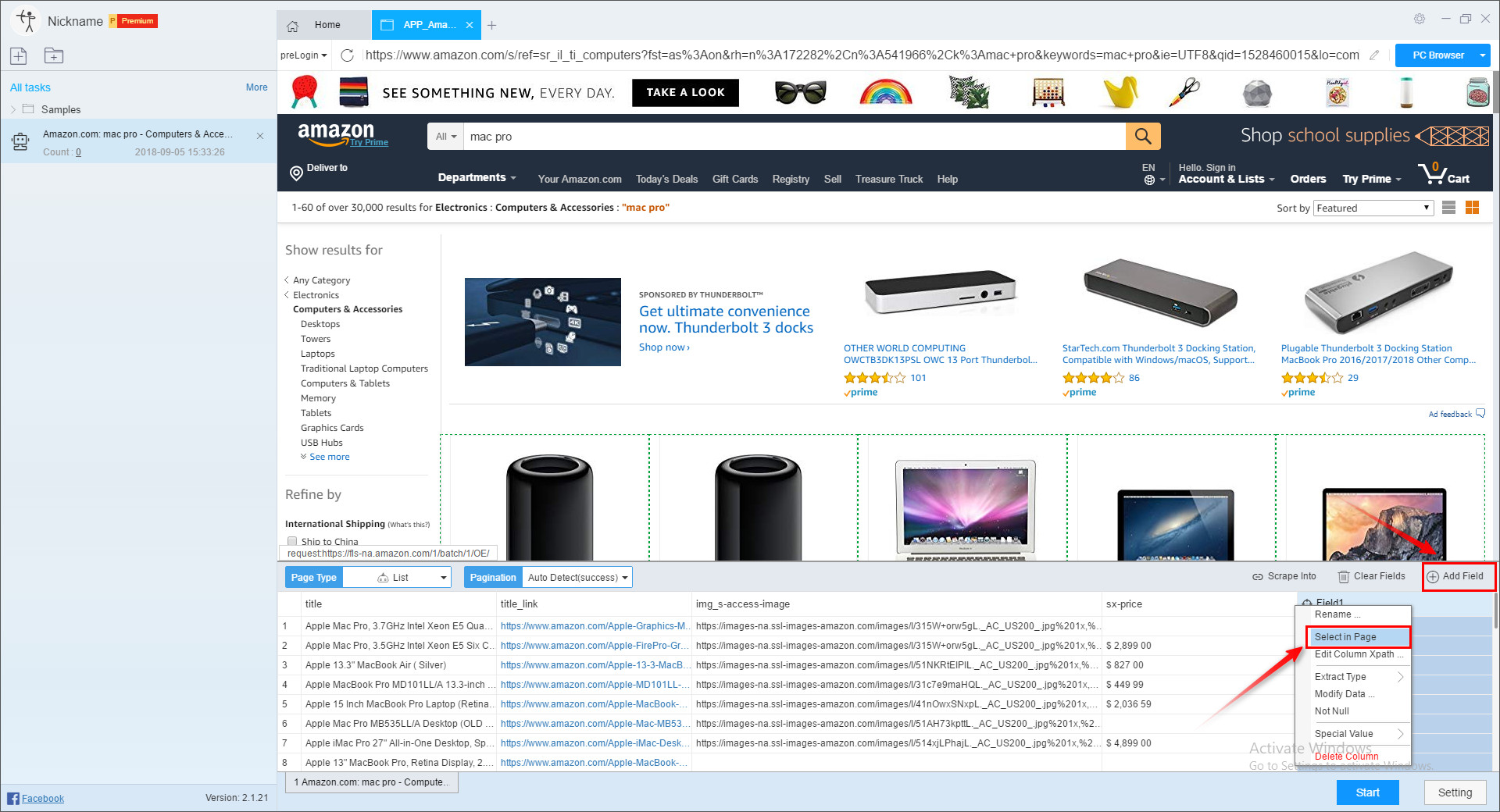Screen dimensions: 1500x812
Task: Open the Home tab icon
Action: pyautogui.click(x=293, y=26)
